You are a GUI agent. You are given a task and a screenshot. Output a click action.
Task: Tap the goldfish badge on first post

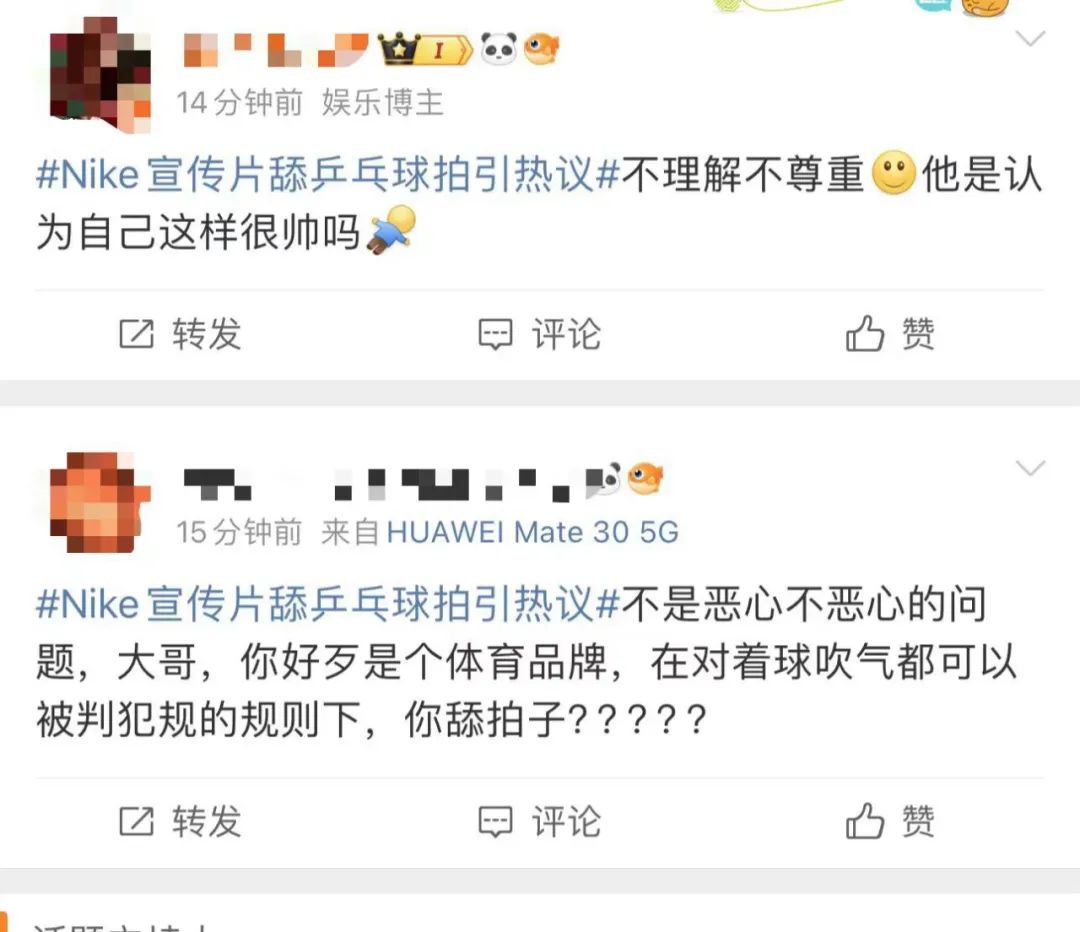(x=541, y=49)
